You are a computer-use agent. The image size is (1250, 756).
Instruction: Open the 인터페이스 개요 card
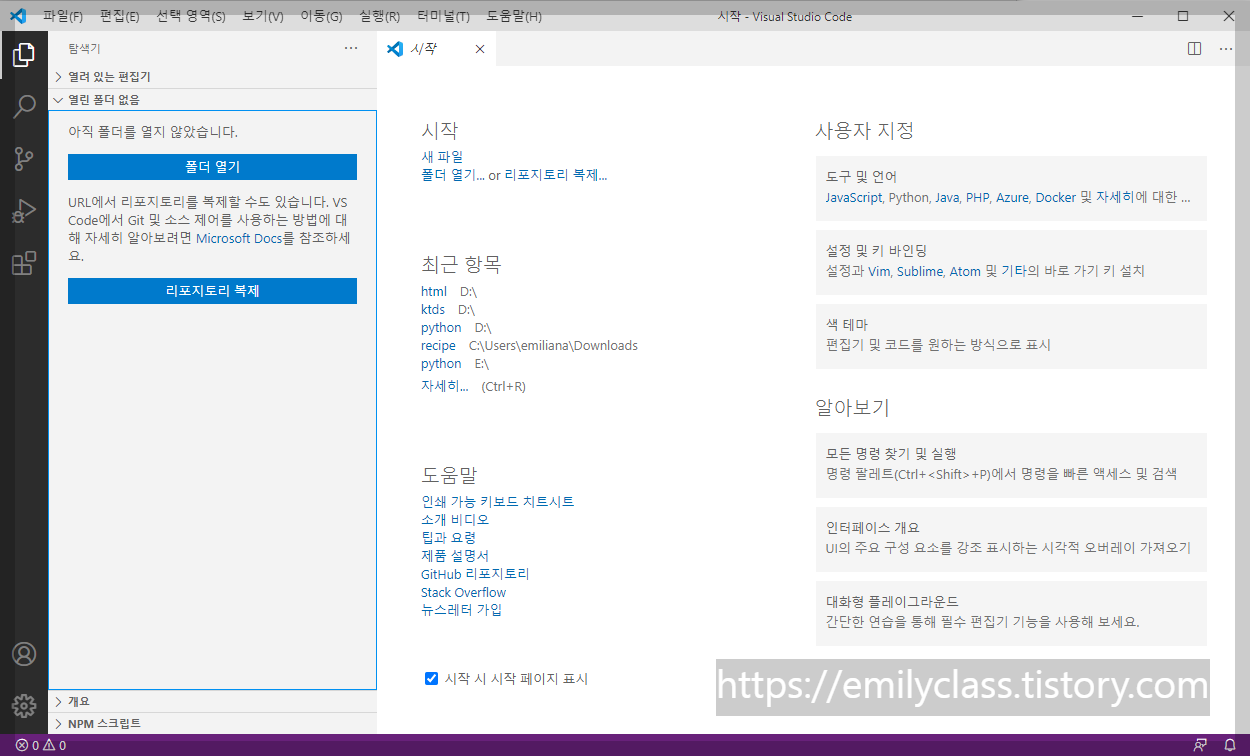[x=1011, y=539]
